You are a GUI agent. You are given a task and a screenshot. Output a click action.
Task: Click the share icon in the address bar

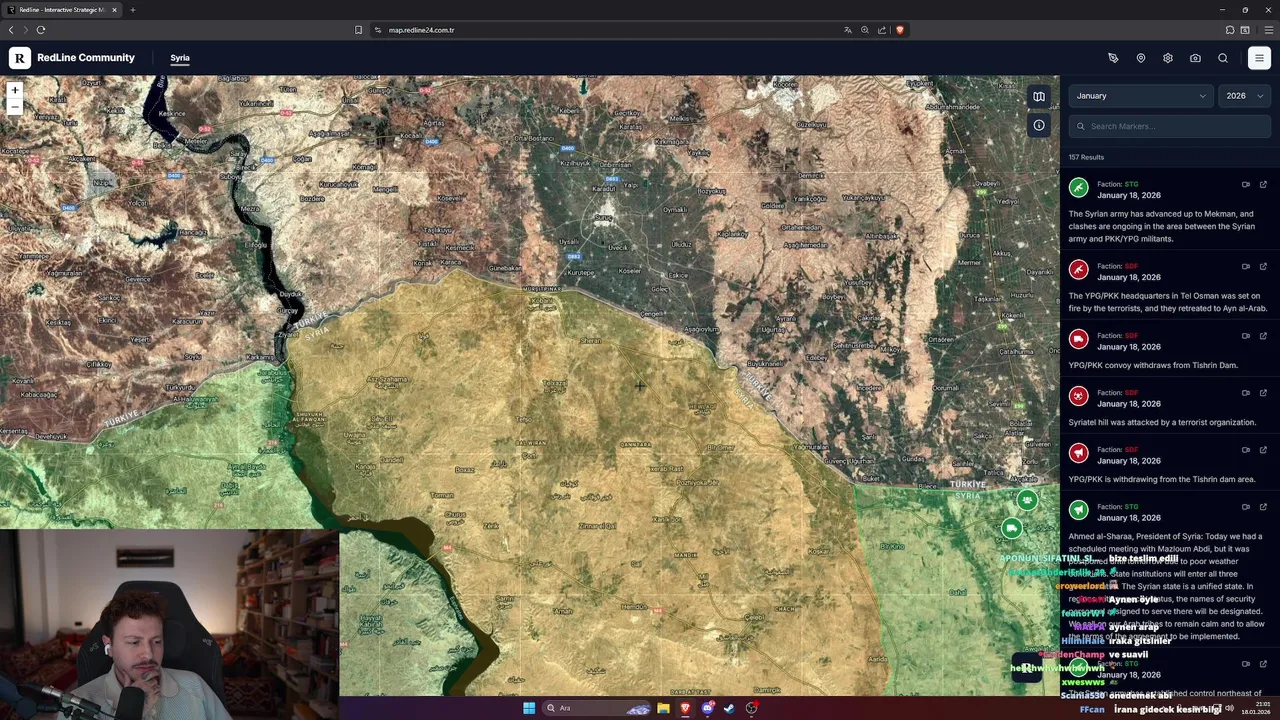[882, 30]
